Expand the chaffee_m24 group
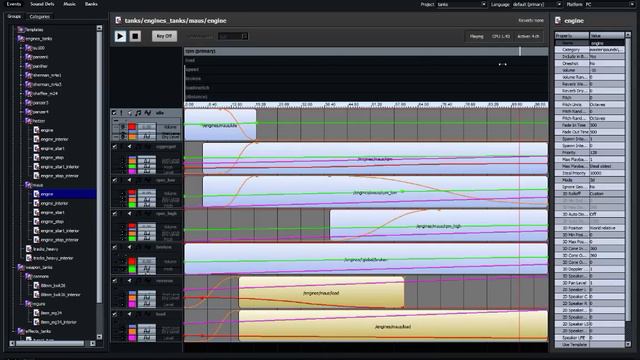Image resolution: width=640 pixels, height=360 pixels. coord(21,93)
